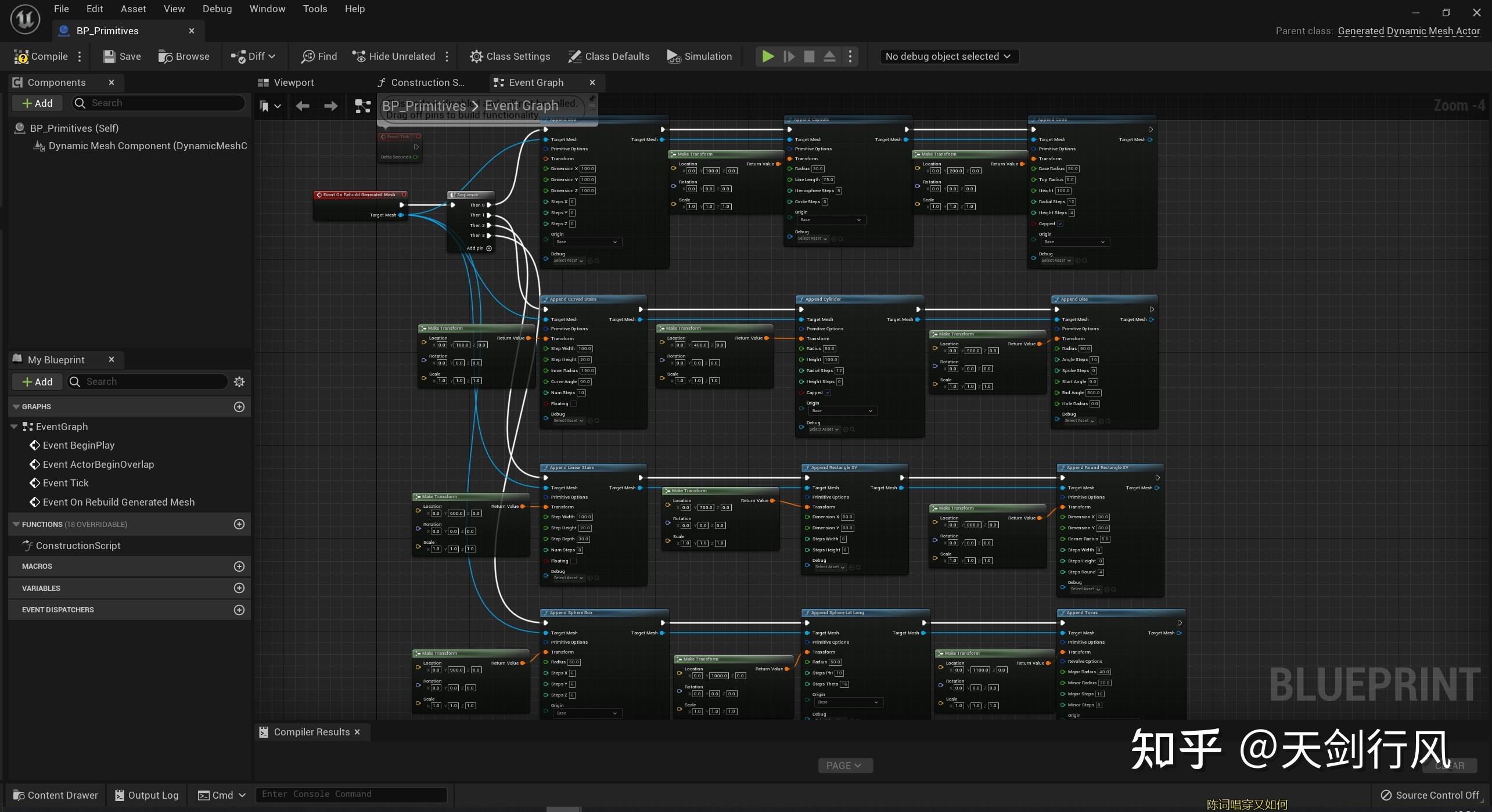Open the debug object selection dropdown
1492x812 pixels.
(948, 56)
